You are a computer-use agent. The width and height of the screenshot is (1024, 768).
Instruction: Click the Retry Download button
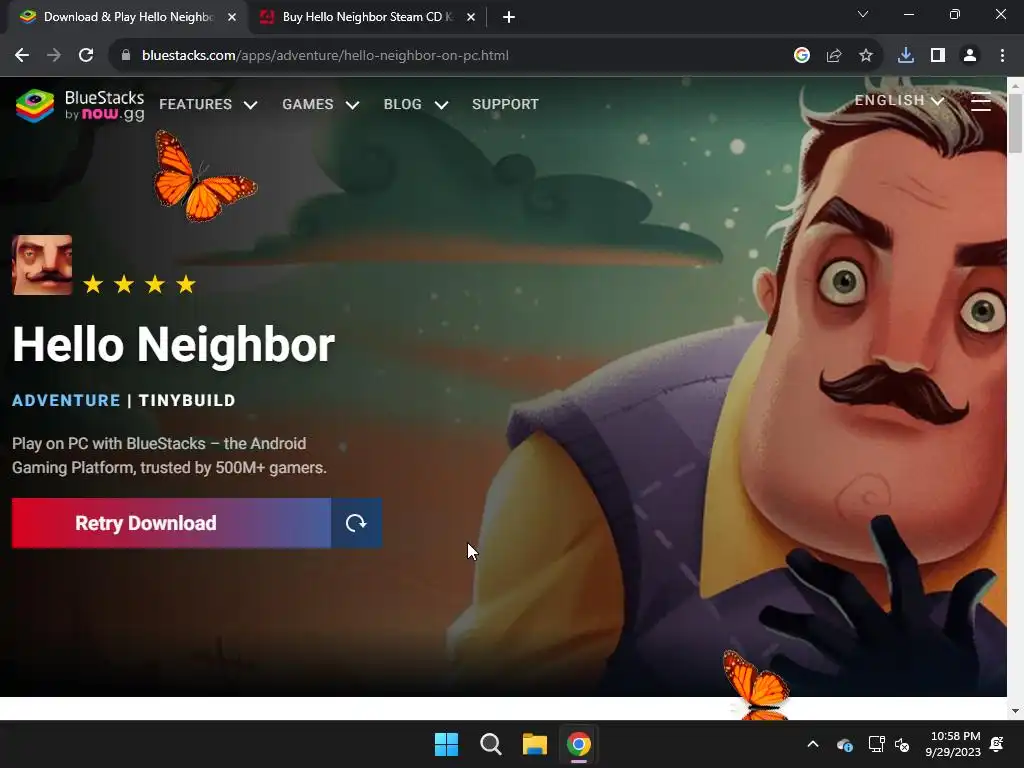[171, 523]
